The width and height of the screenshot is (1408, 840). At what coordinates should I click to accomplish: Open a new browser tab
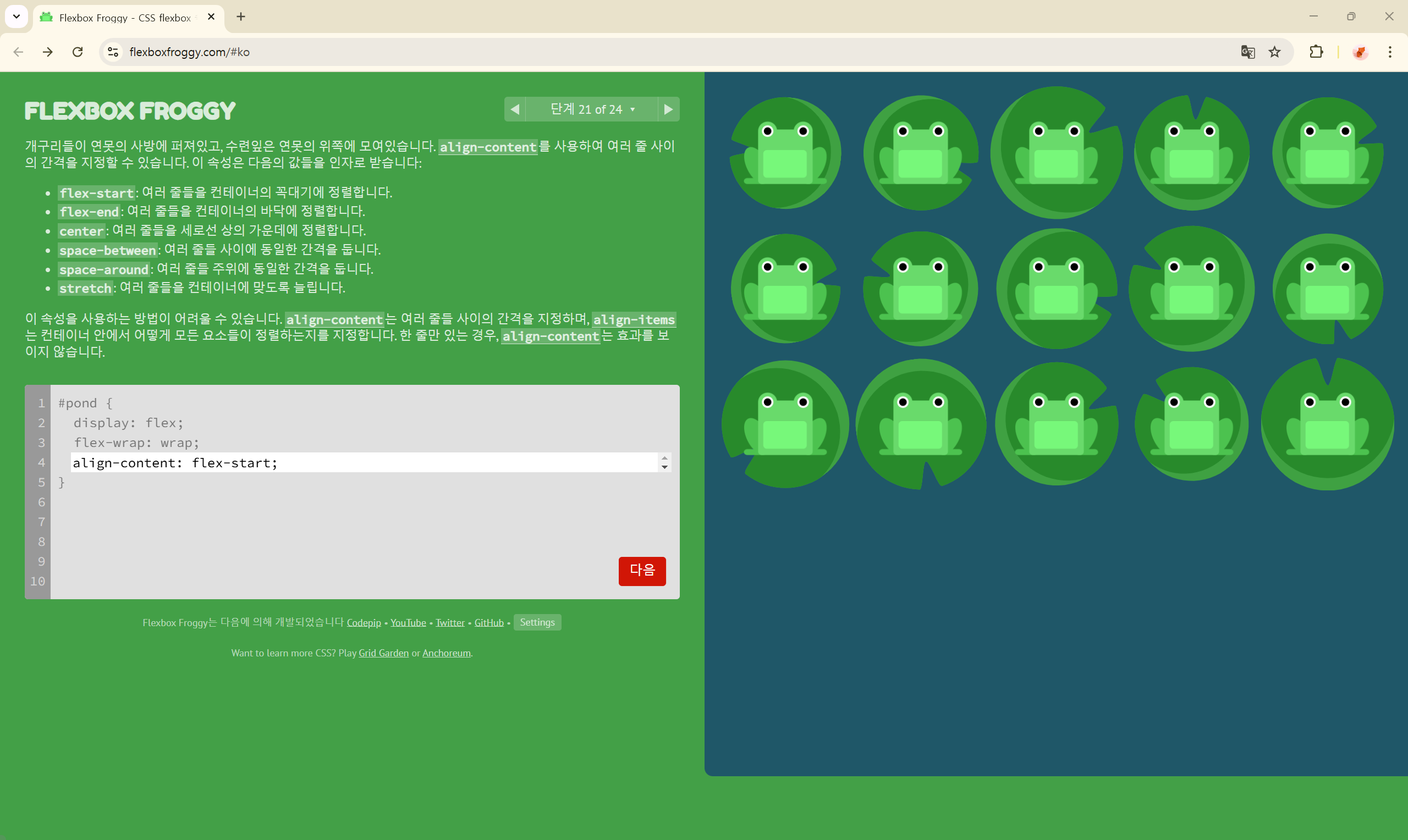pyautogui.click(x=240, y=17)
